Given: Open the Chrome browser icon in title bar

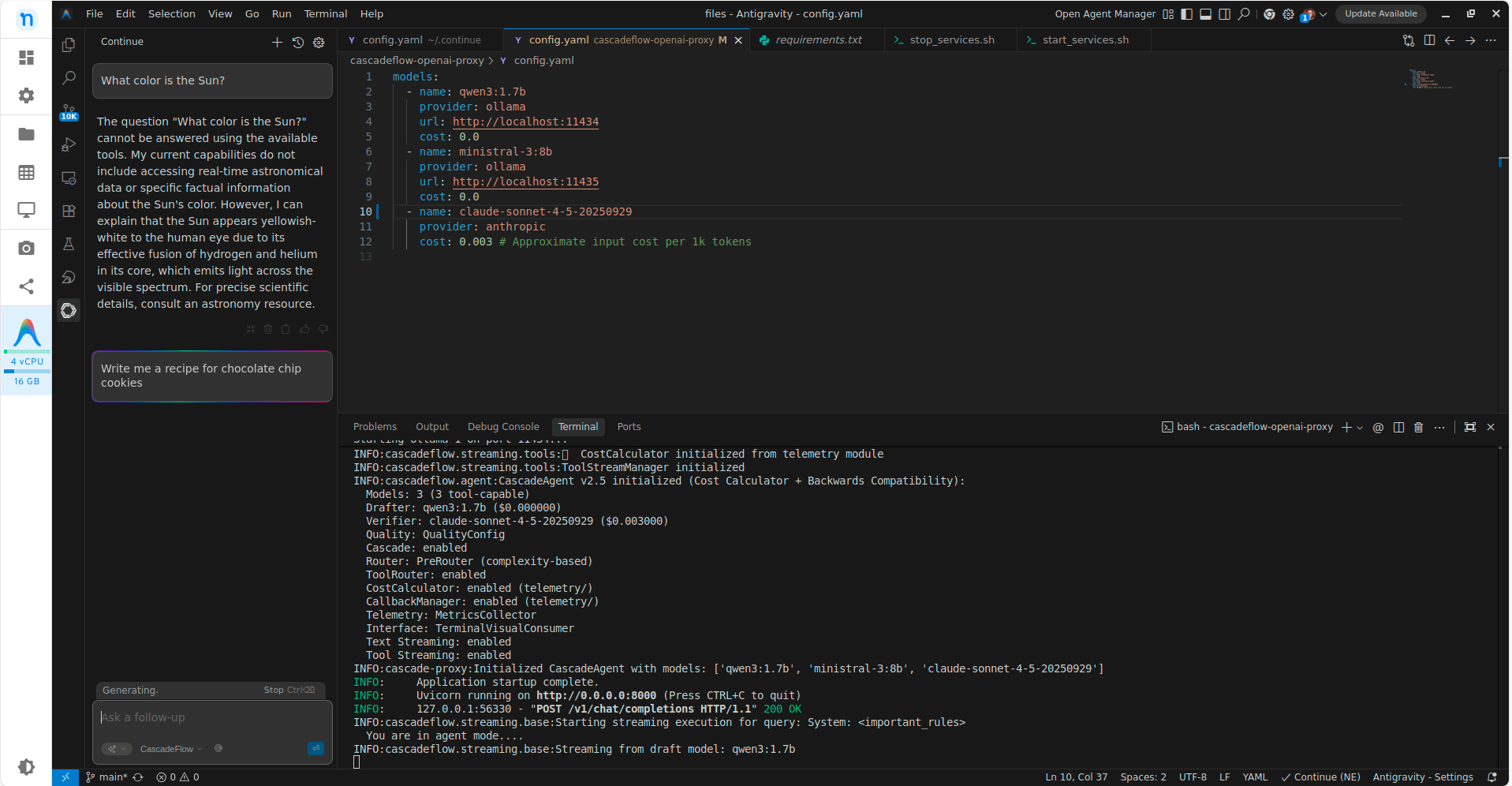Looking at the screenshot, I should [x=1269, y=14].
